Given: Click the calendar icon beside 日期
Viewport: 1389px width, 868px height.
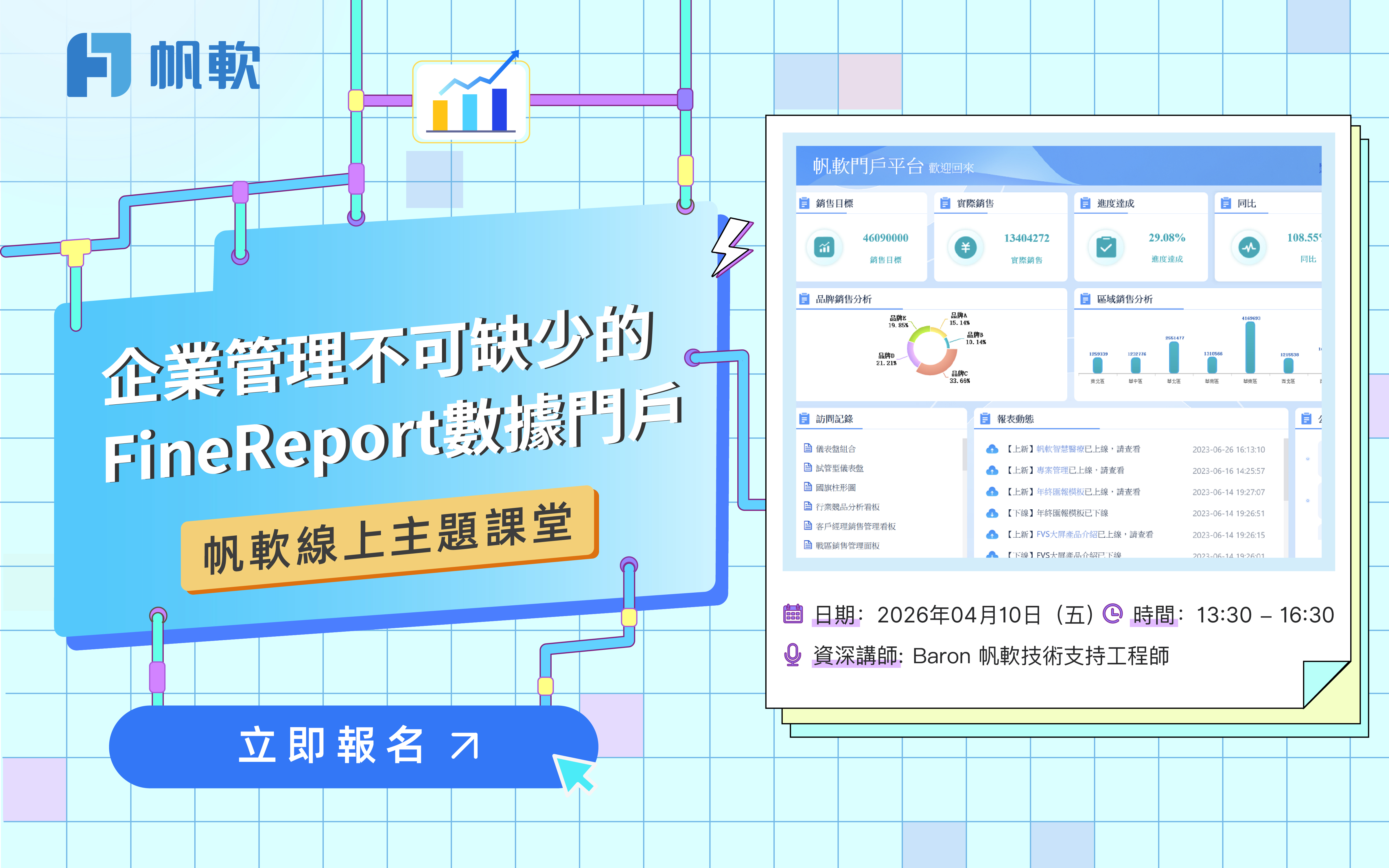Looking at the screenshot, I should click(793, 614).
